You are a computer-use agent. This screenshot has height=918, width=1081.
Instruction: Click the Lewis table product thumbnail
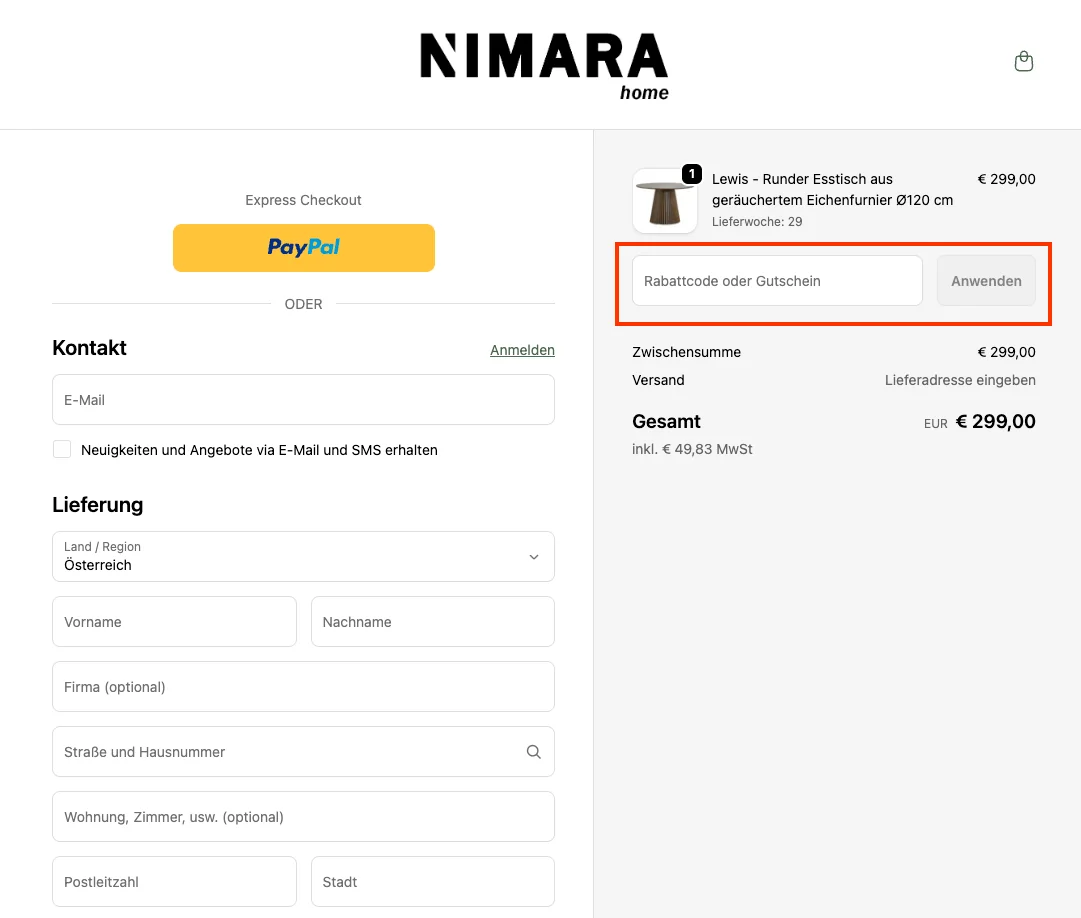(665, 201)
